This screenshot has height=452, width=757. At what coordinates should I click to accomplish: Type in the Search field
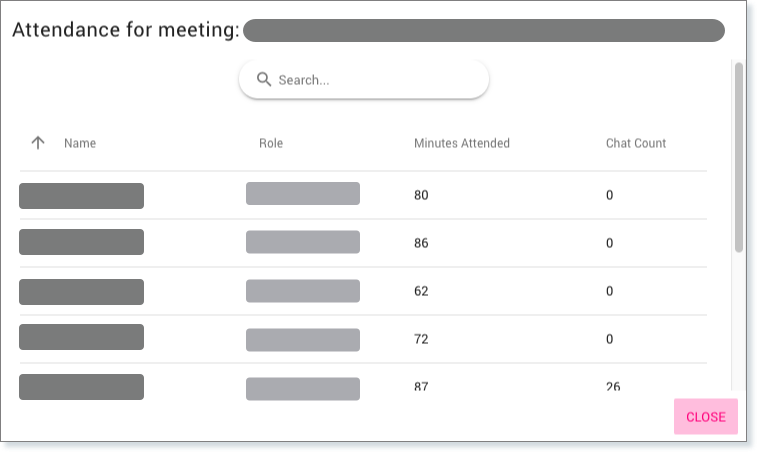click(x=375, y=80)
